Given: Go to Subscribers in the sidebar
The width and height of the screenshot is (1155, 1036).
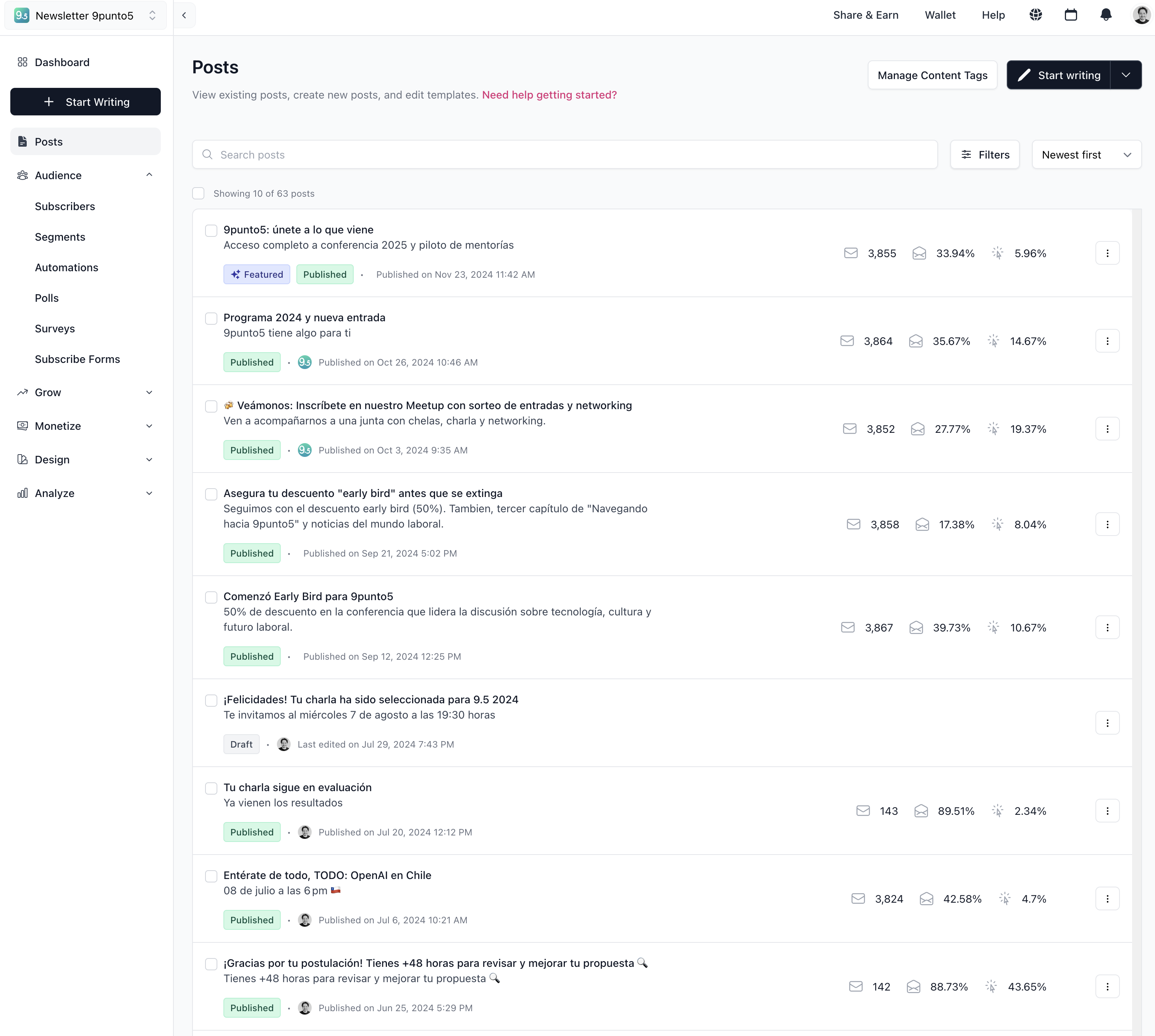Looking at the screenshot, I should (x=65, y=207).
